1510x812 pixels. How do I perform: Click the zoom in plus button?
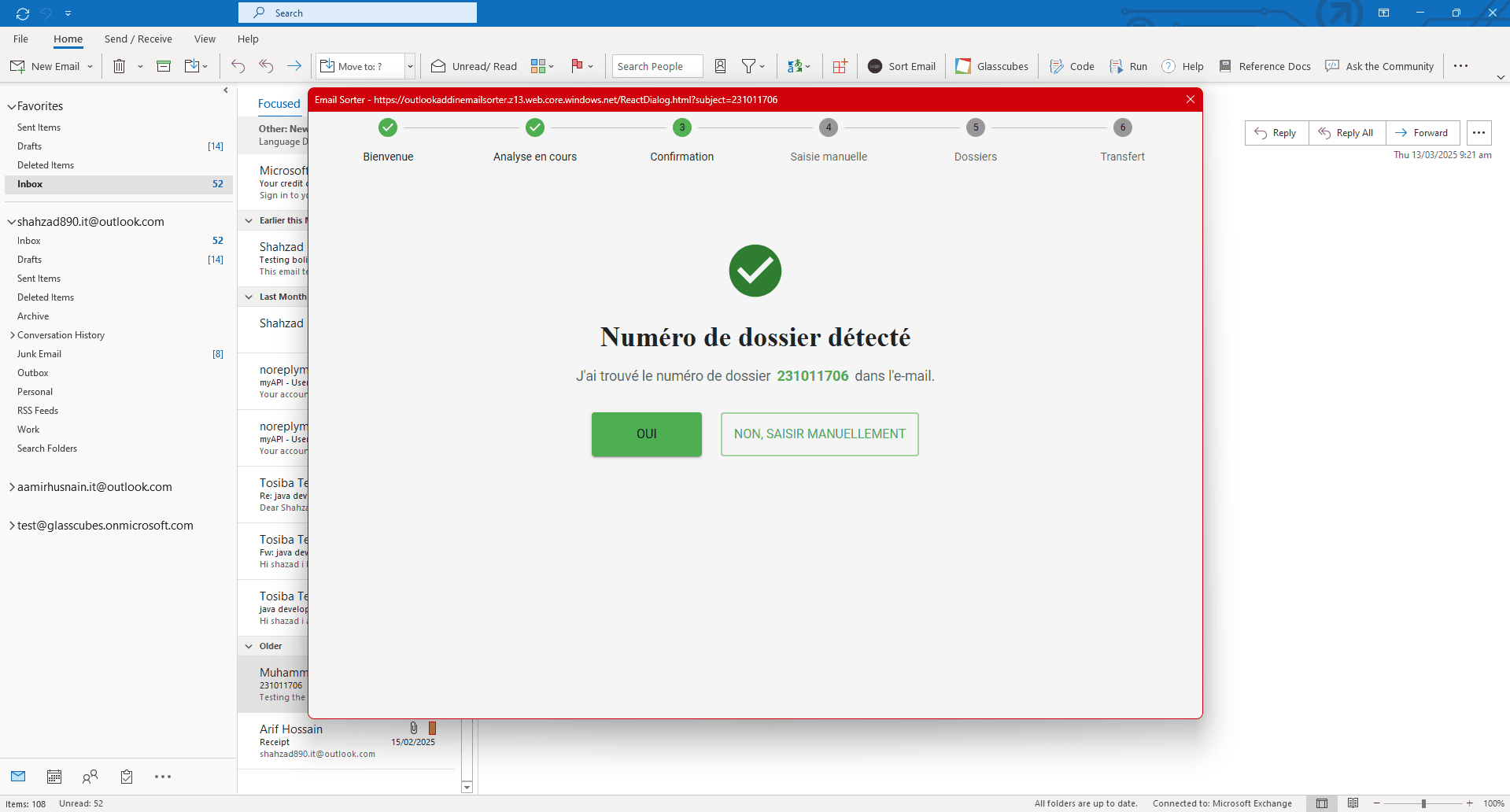(1469, 803)
